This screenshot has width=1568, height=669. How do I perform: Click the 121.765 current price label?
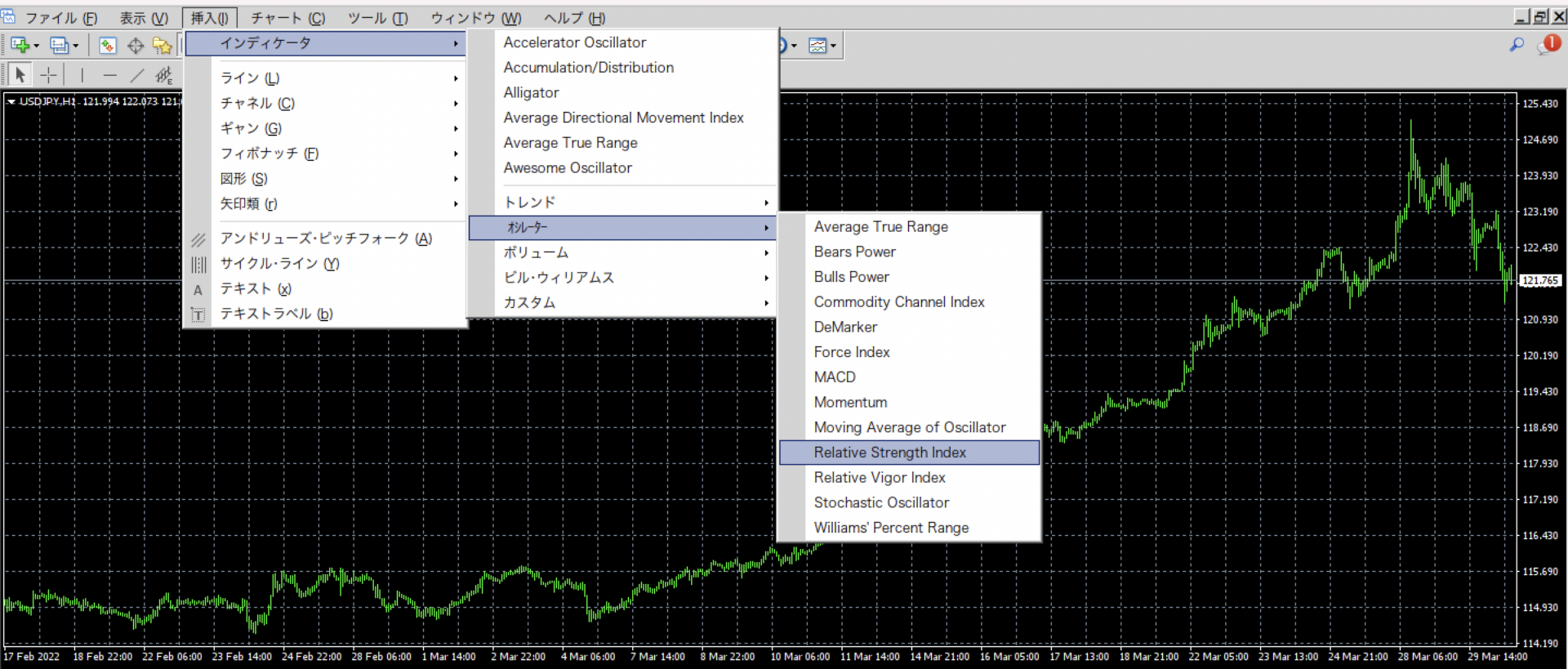1540,281
